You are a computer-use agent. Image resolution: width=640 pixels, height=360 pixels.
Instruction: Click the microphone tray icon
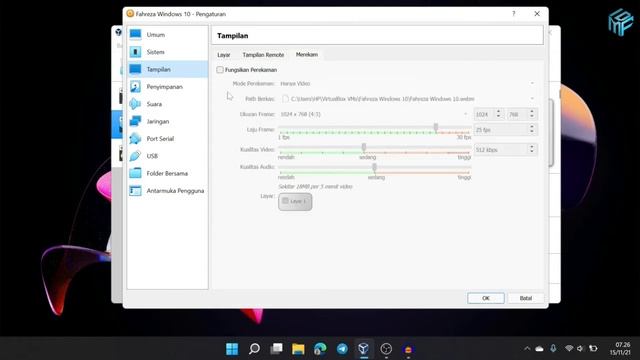point(553,348)
